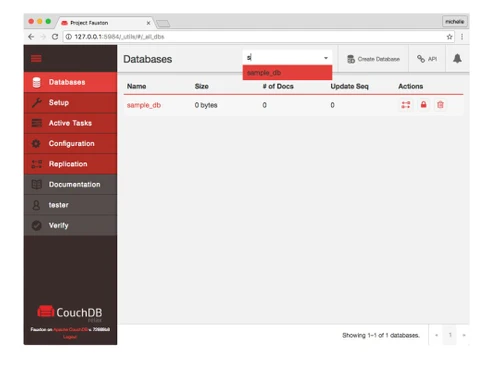Screen dimensions: 500x375
Task: Click the Logout link in sidebar footer
Action: [x=70, y=337]
